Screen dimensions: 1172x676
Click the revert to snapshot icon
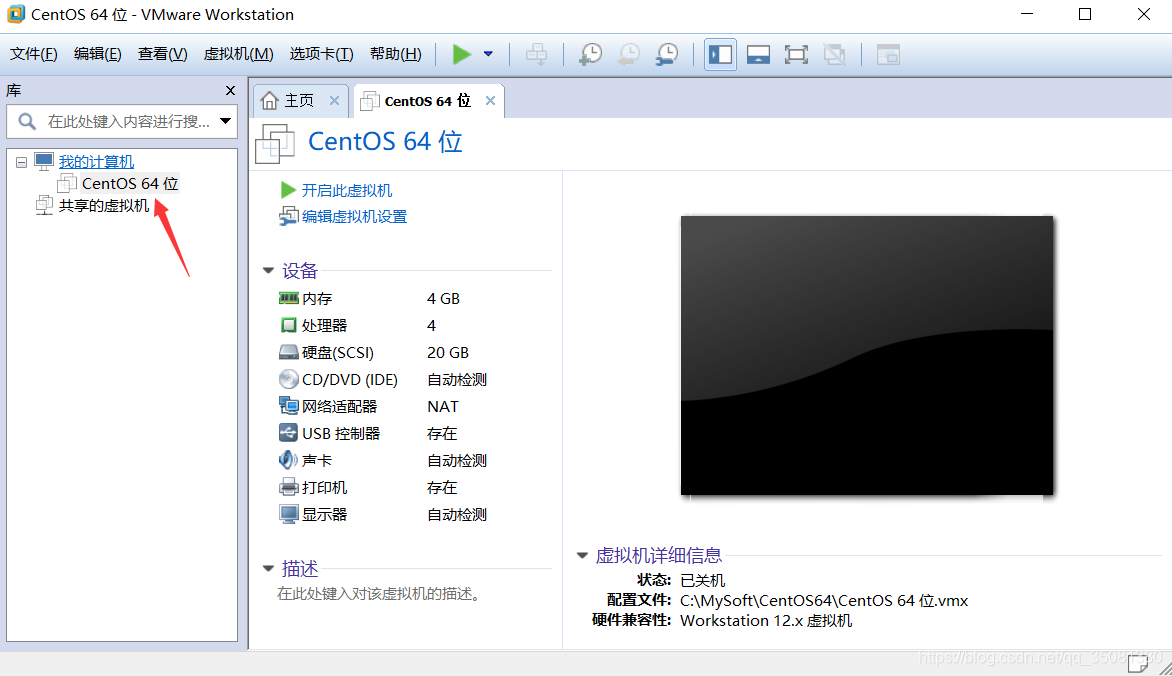pos(628,54)
